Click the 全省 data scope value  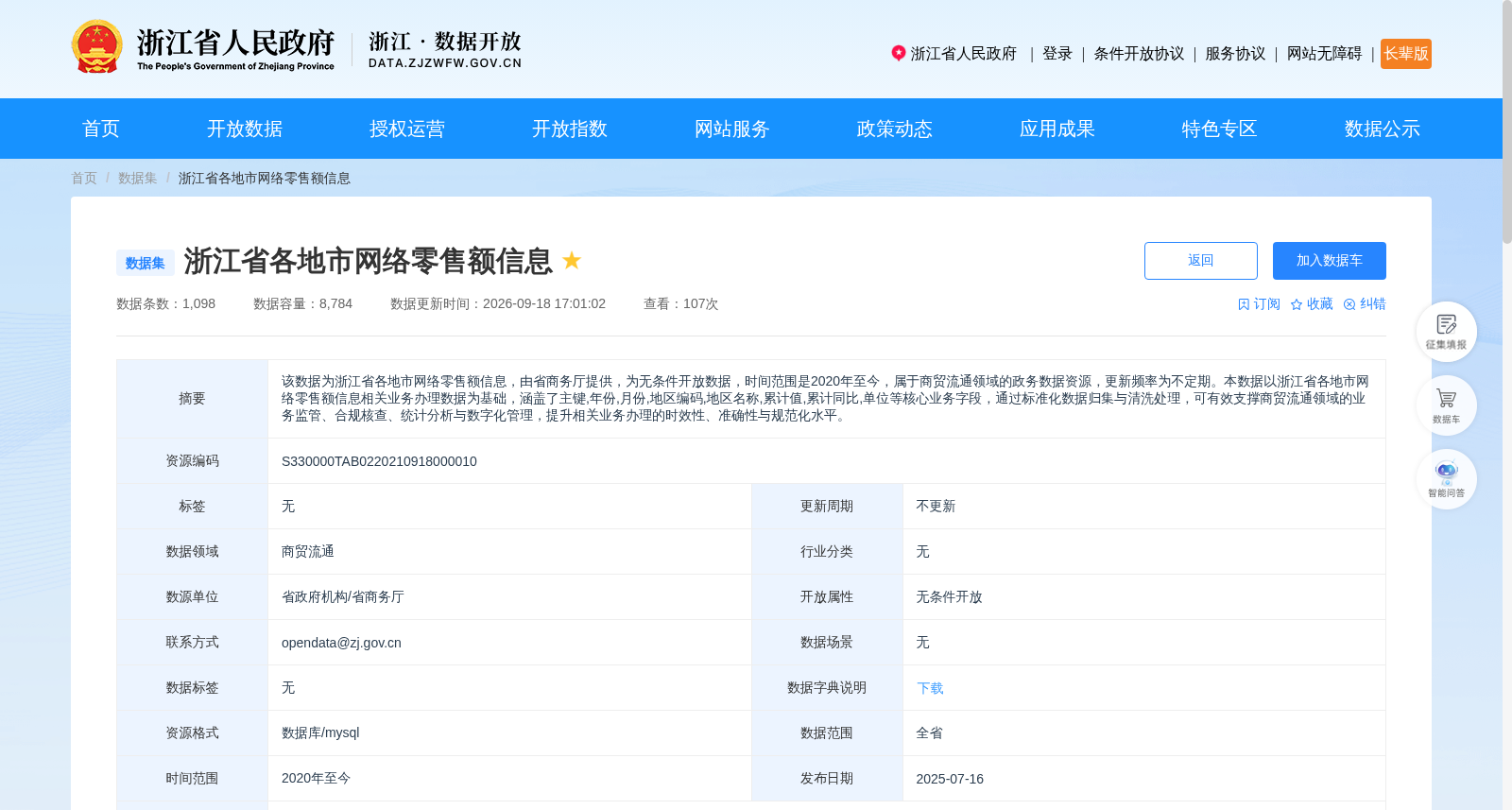(x=929, y=733)
